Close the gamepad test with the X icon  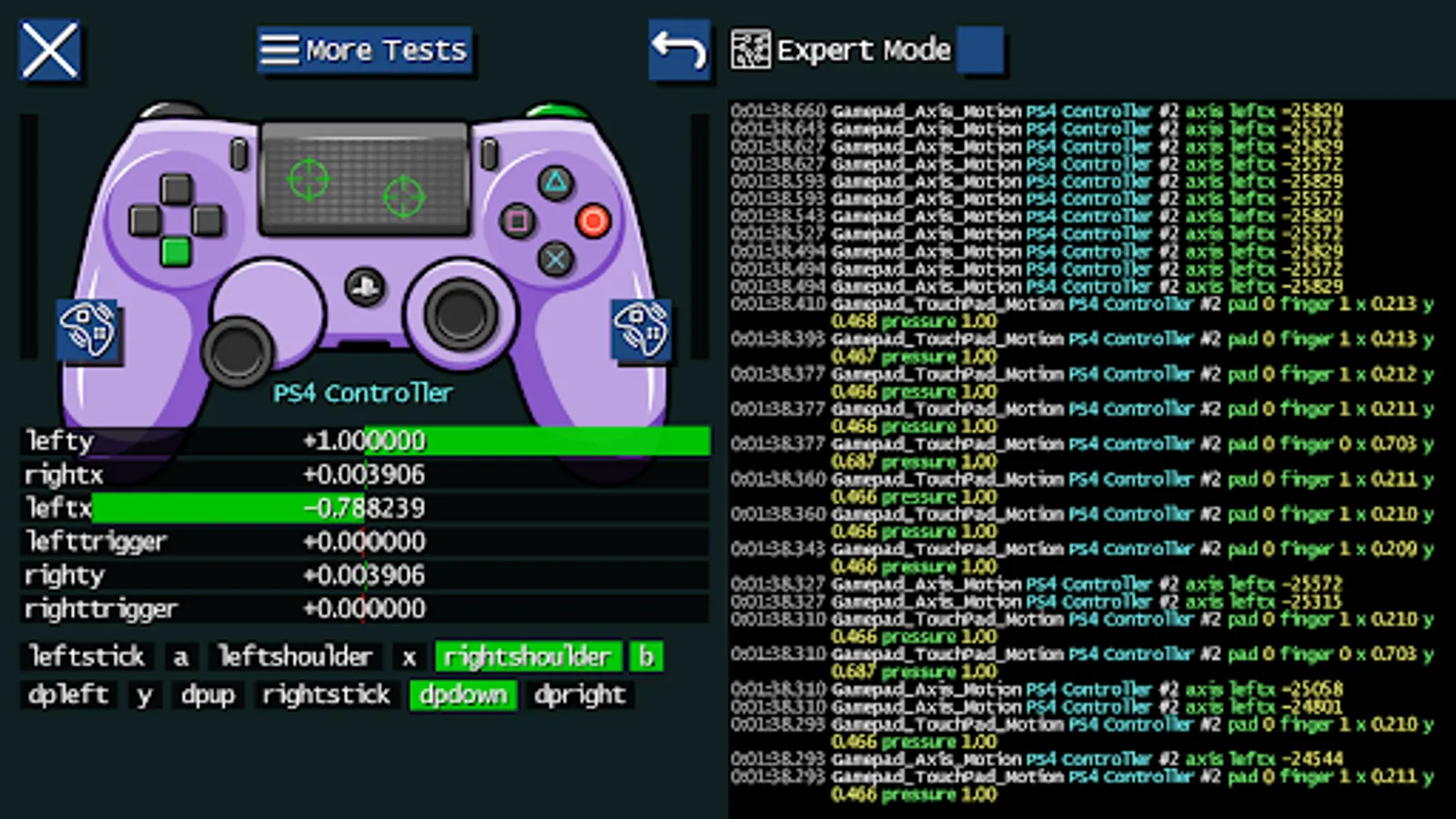tap(50, 50)
